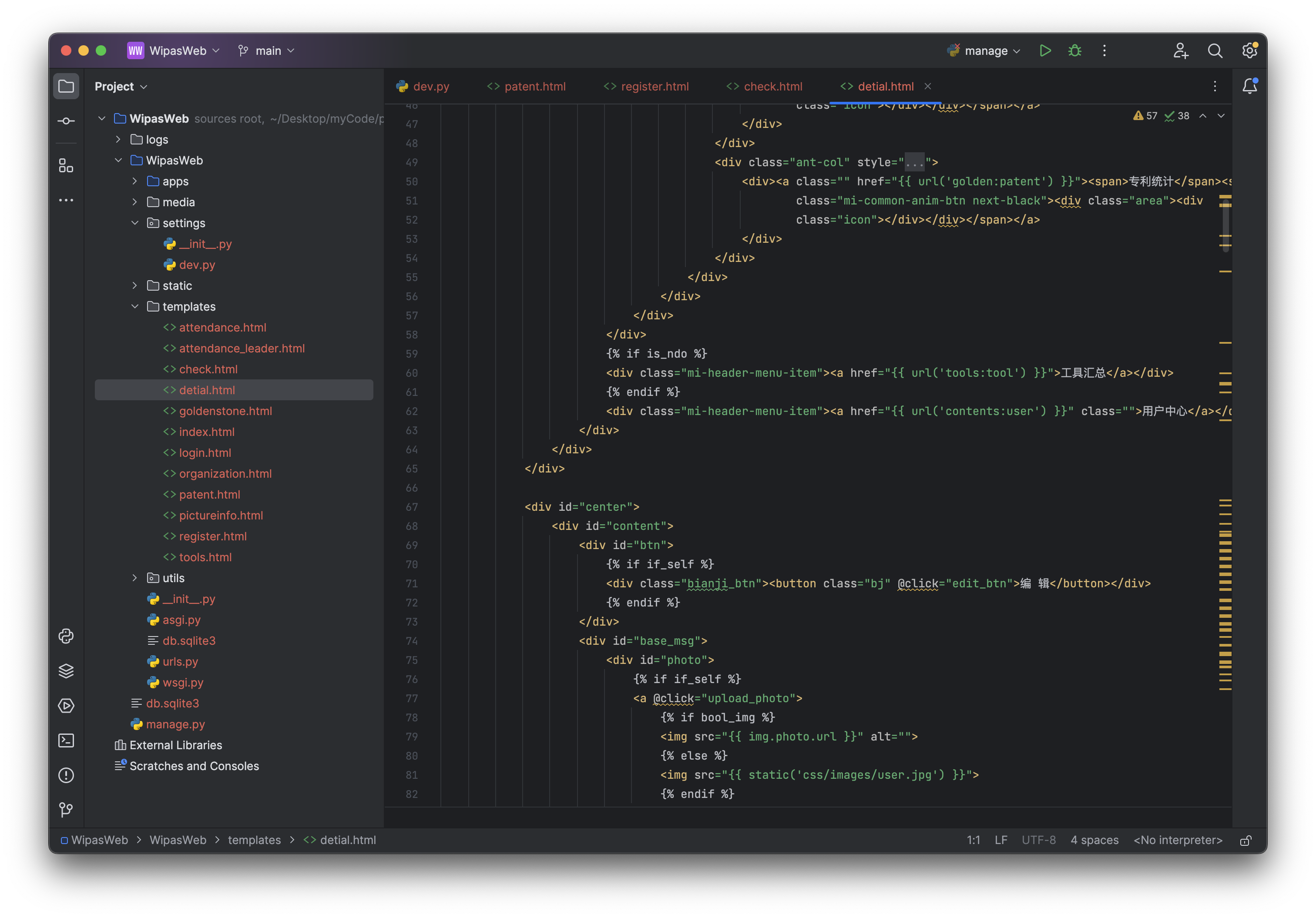Click the 57 warnings indicator

click(1145, 116)
